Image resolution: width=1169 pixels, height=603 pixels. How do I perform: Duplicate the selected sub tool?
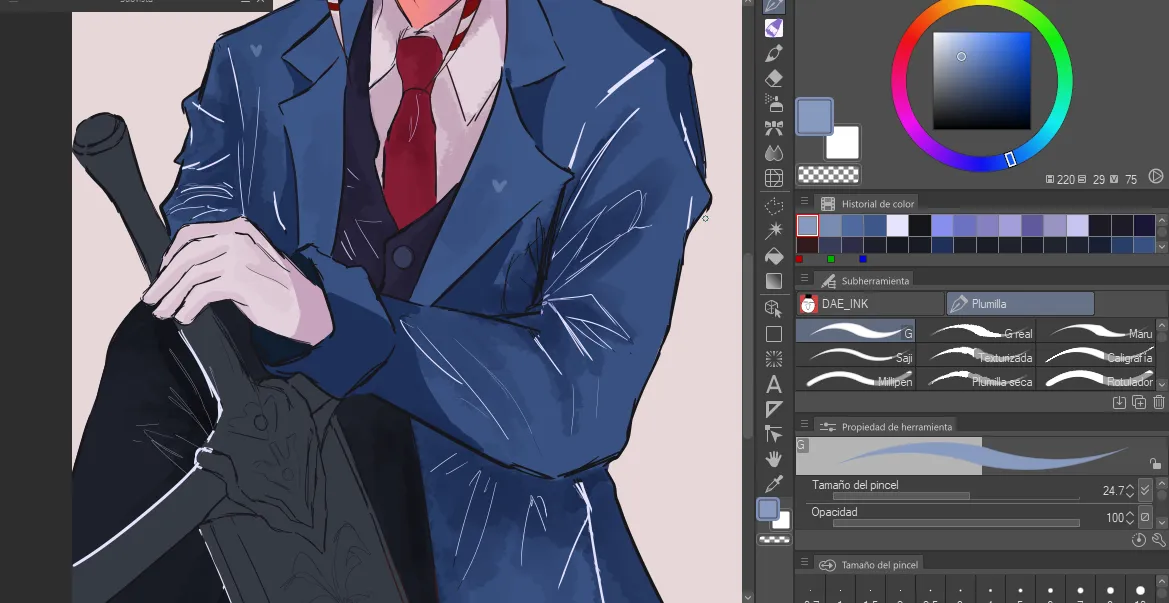pos(1139,402)
